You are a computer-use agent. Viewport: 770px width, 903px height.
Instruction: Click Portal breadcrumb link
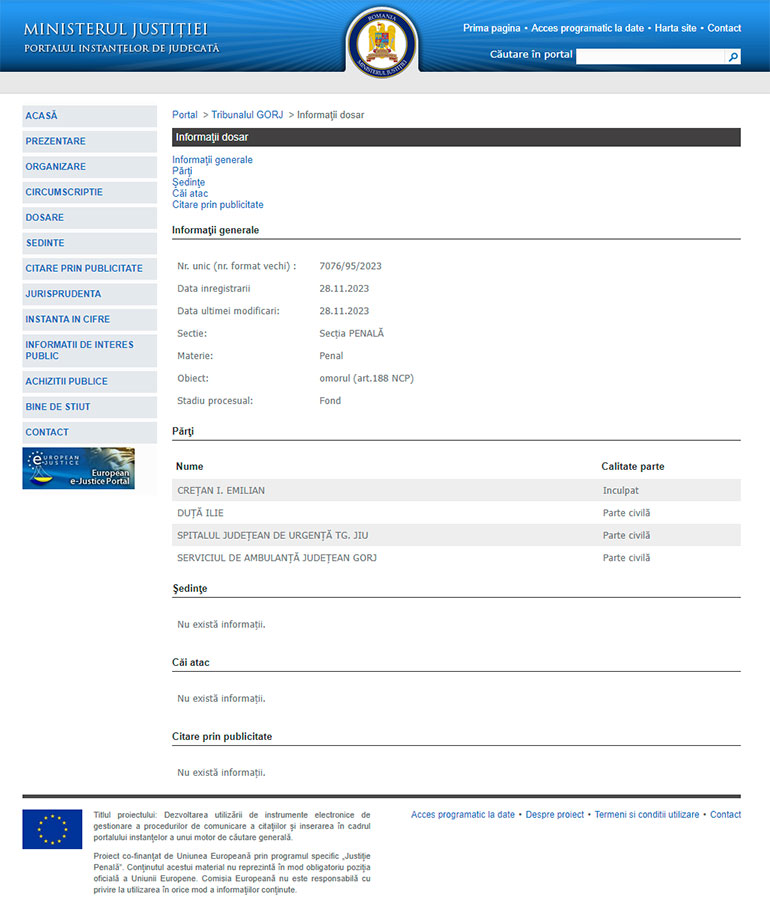point(185,115)
